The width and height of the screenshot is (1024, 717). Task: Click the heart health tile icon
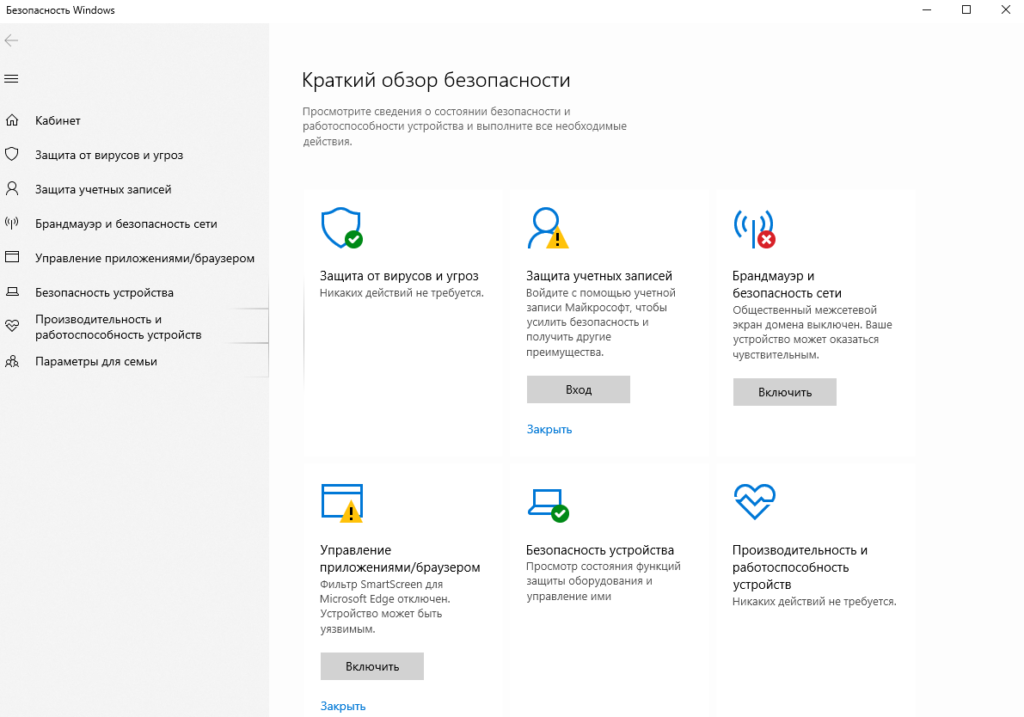click(x=754, y=501)
